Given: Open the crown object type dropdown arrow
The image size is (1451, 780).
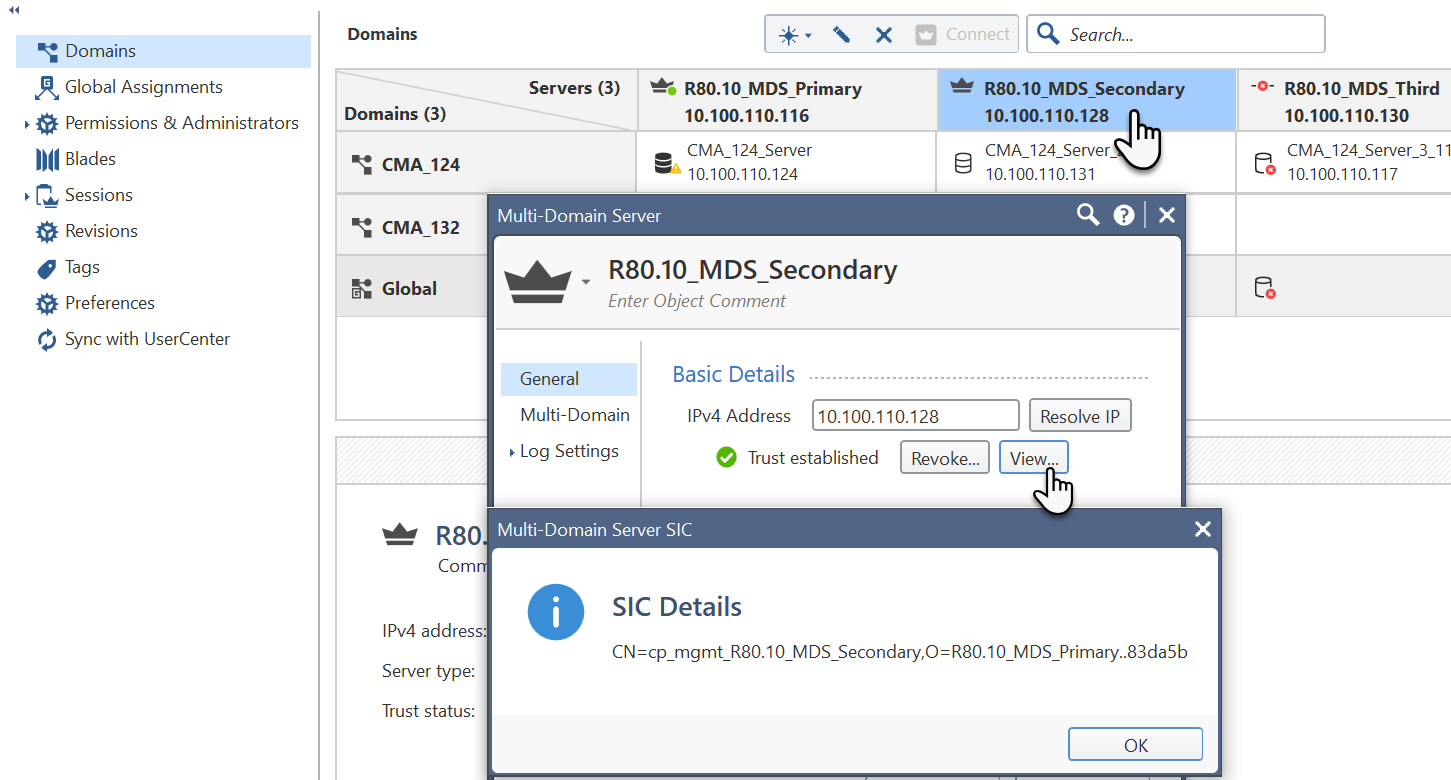Looking at the screenshot, I should click(586, 283).
